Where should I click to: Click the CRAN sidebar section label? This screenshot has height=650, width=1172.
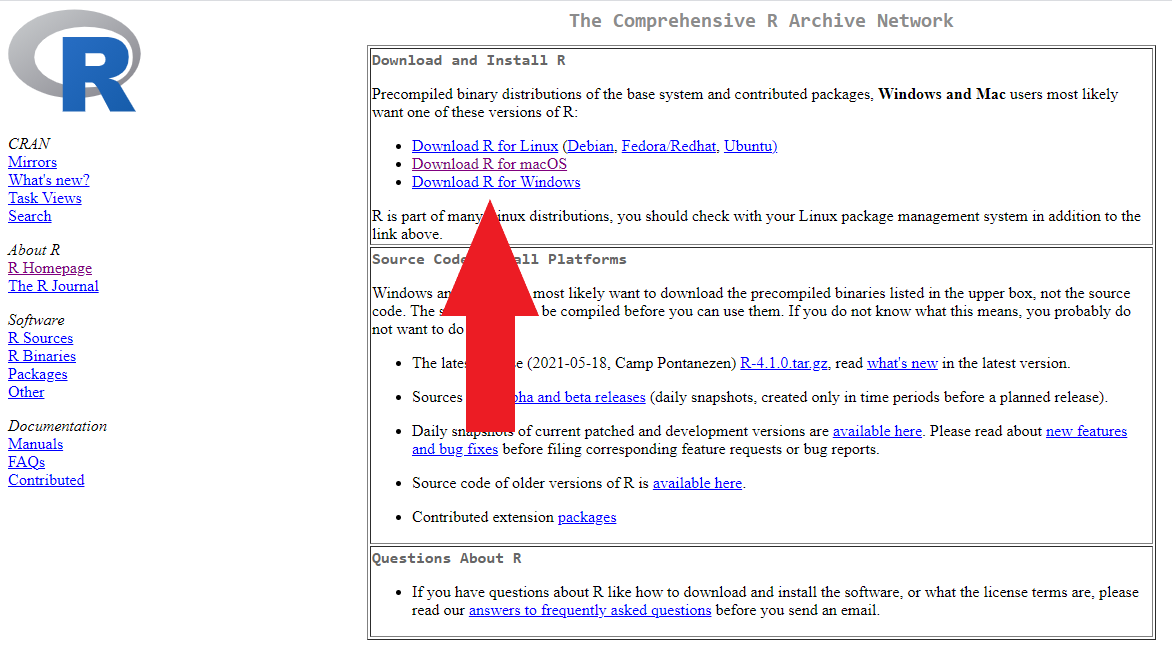click(29, 143)
